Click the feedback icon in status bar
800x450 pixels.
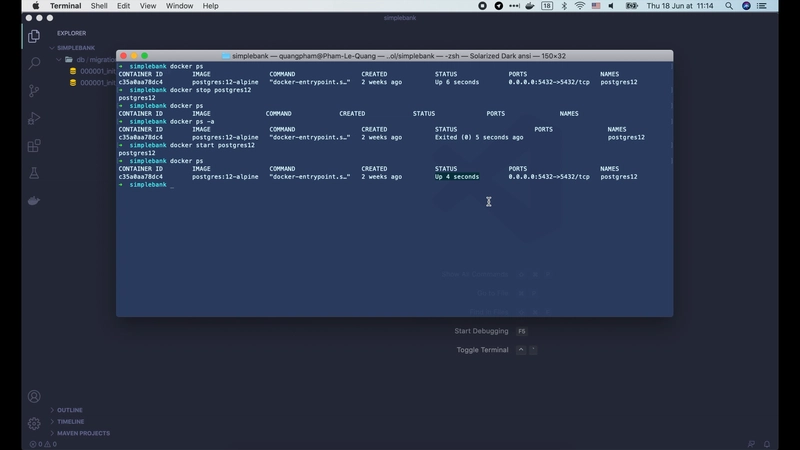click(x=751, y=444)
